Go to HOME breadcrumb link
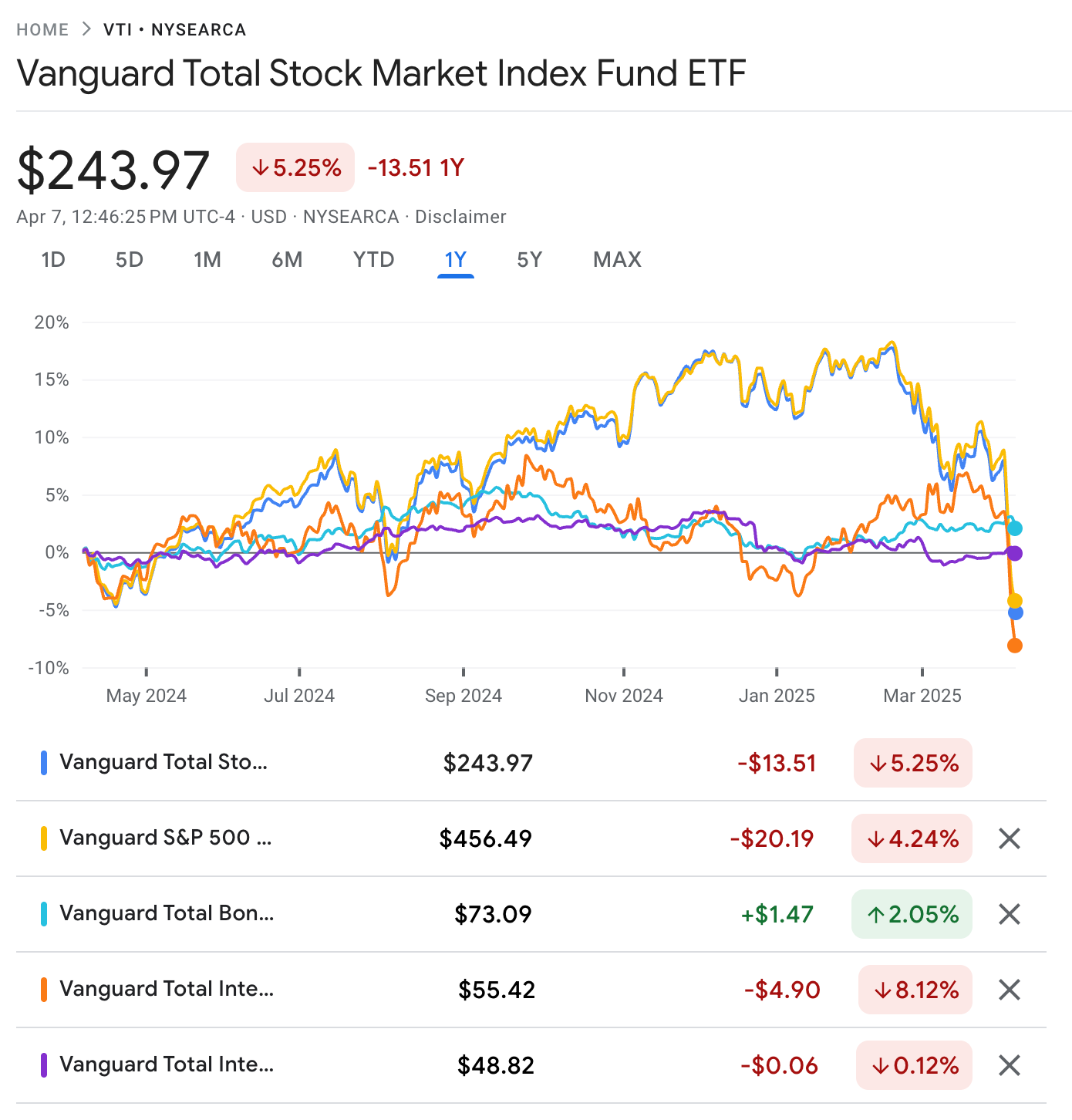The width and height of the screenshot is (1072, 1120). point(42,30)
